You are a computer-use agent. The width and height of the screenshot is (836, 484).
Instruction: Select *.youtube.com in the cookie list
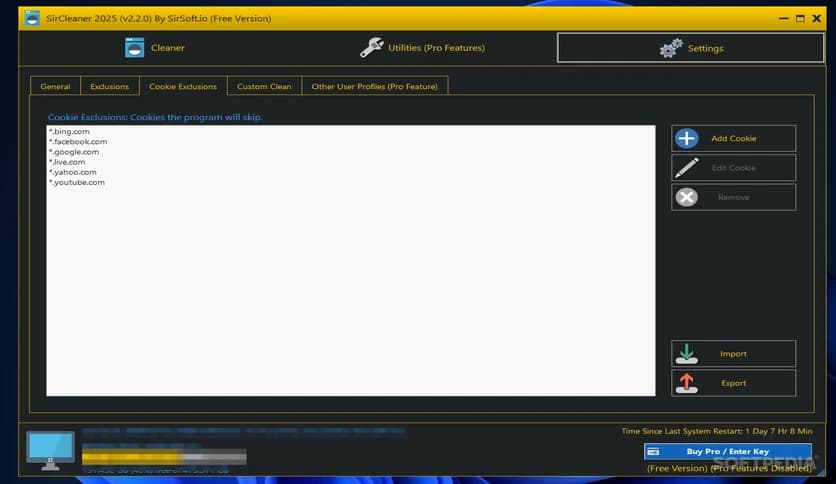77,182
